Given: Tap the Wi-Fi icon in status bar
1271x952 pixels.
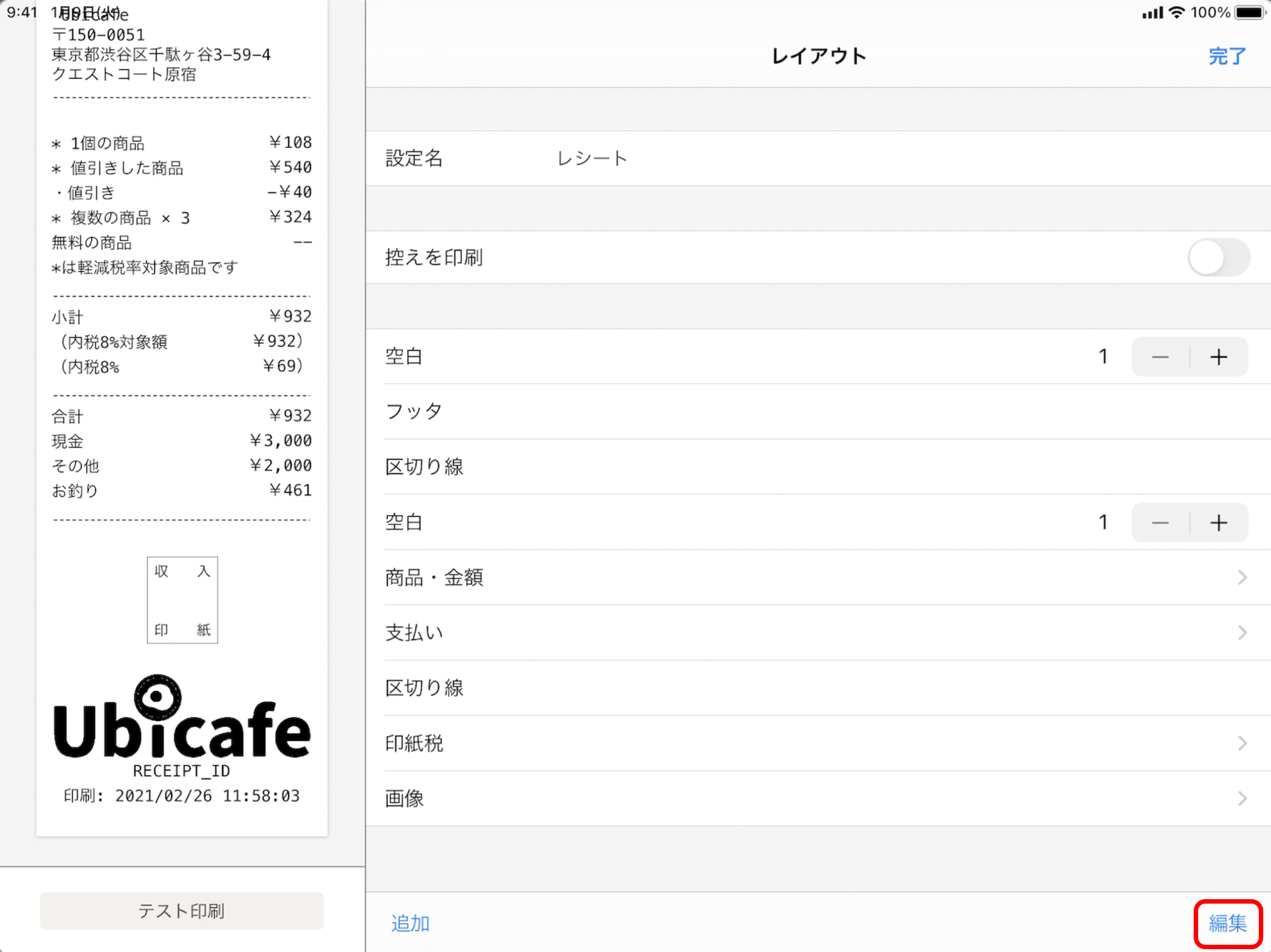Looking at the screenshot, I should point(1177,12).
